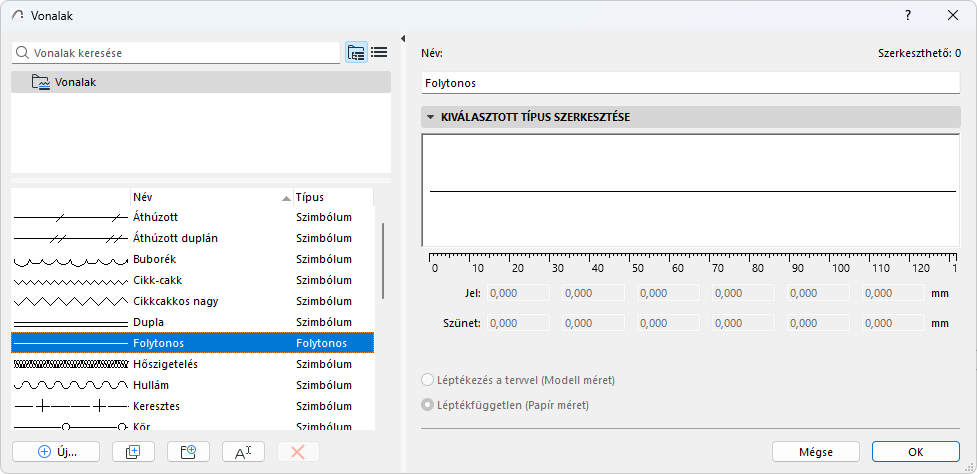The width and height of the screenshot is (977, 474).
Task: Click the line list vertical scrollbar
Action: pyautogui.click(x=383, y=262)
